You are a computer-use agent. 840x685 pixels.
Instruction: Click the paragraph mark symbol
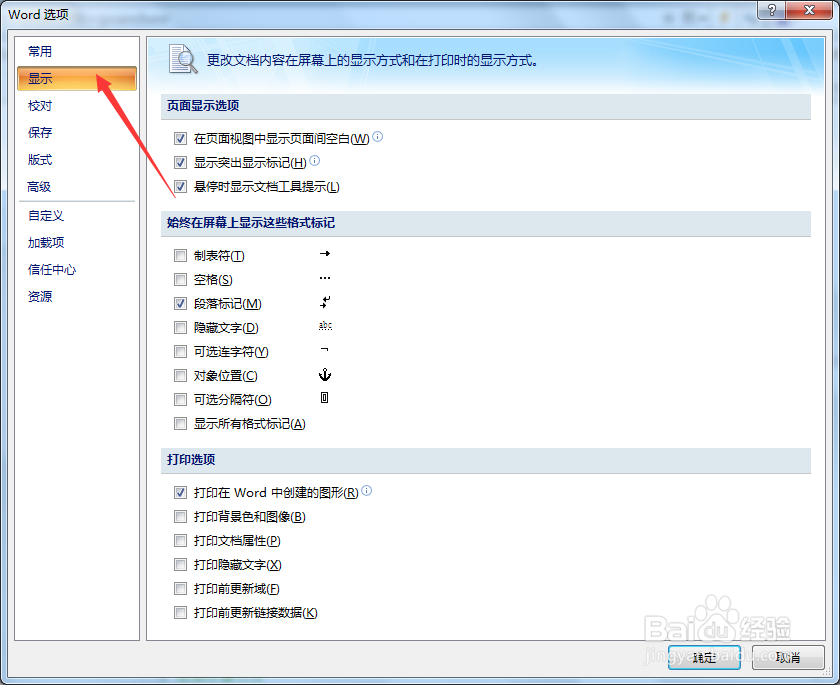325,302
